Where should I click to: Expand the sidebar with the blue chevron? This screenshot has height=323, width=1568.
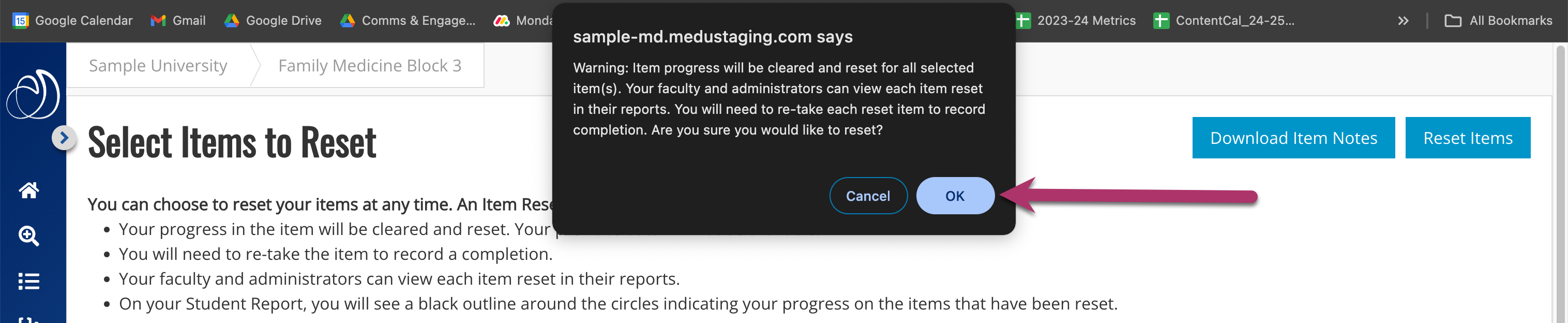[63, 137]
